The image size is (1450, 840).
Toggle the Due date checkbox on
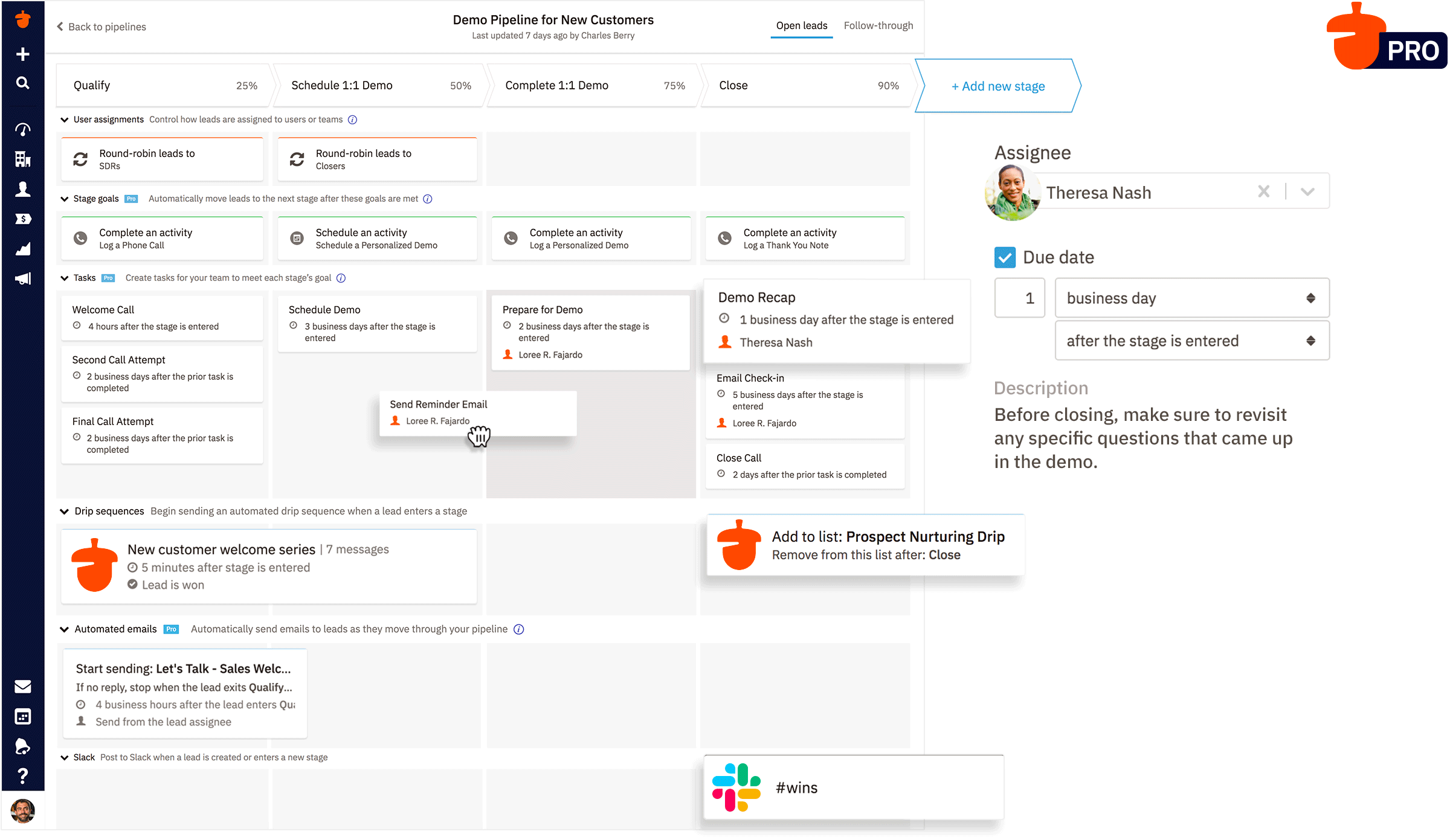(x=1005, y=257)
